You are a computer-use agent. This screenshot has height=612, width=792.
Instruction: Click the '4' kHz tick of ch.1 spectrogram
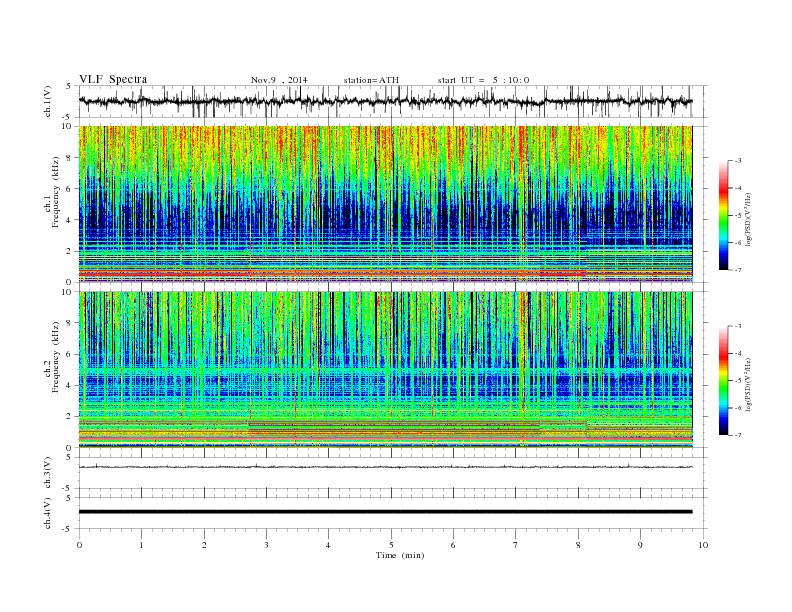point(70,220)
